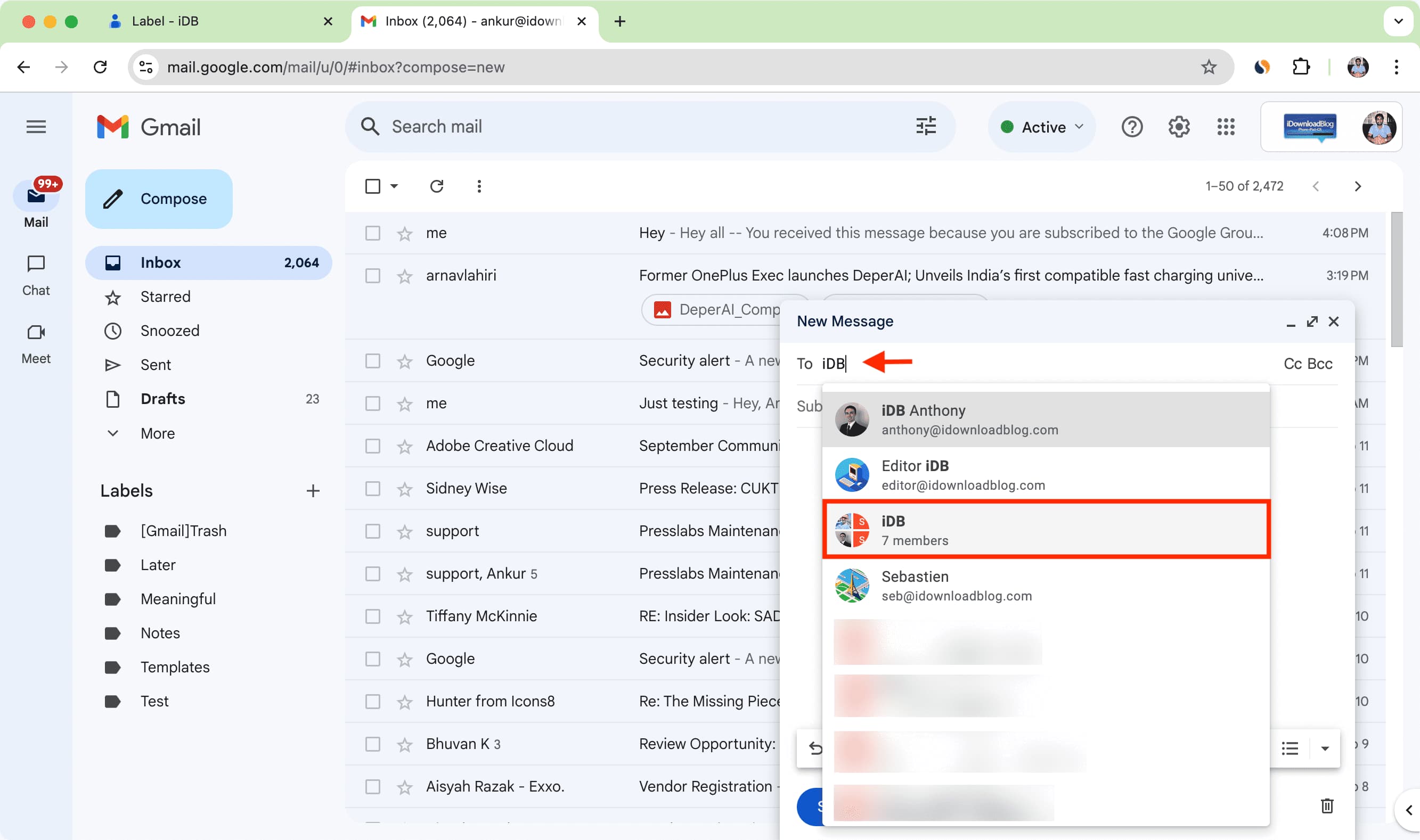Viewport: 1420px width, 840px height.
Task: Choose Sebastien contact suggestion
Action: pyautogui.click(x=1046, y=585)
